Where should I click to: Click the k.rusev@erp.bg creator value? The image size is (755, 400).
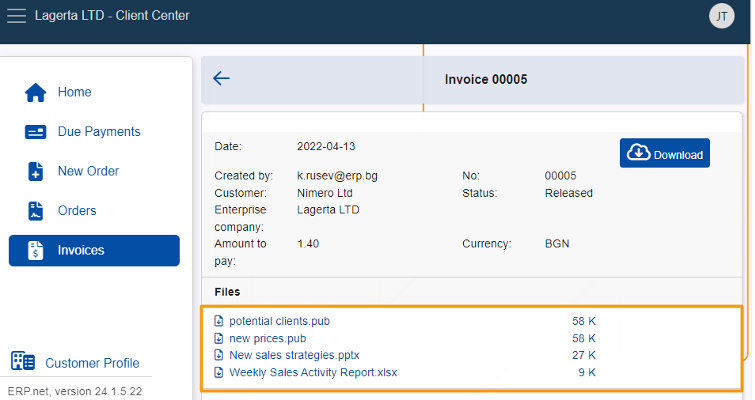tap(337, 176)
